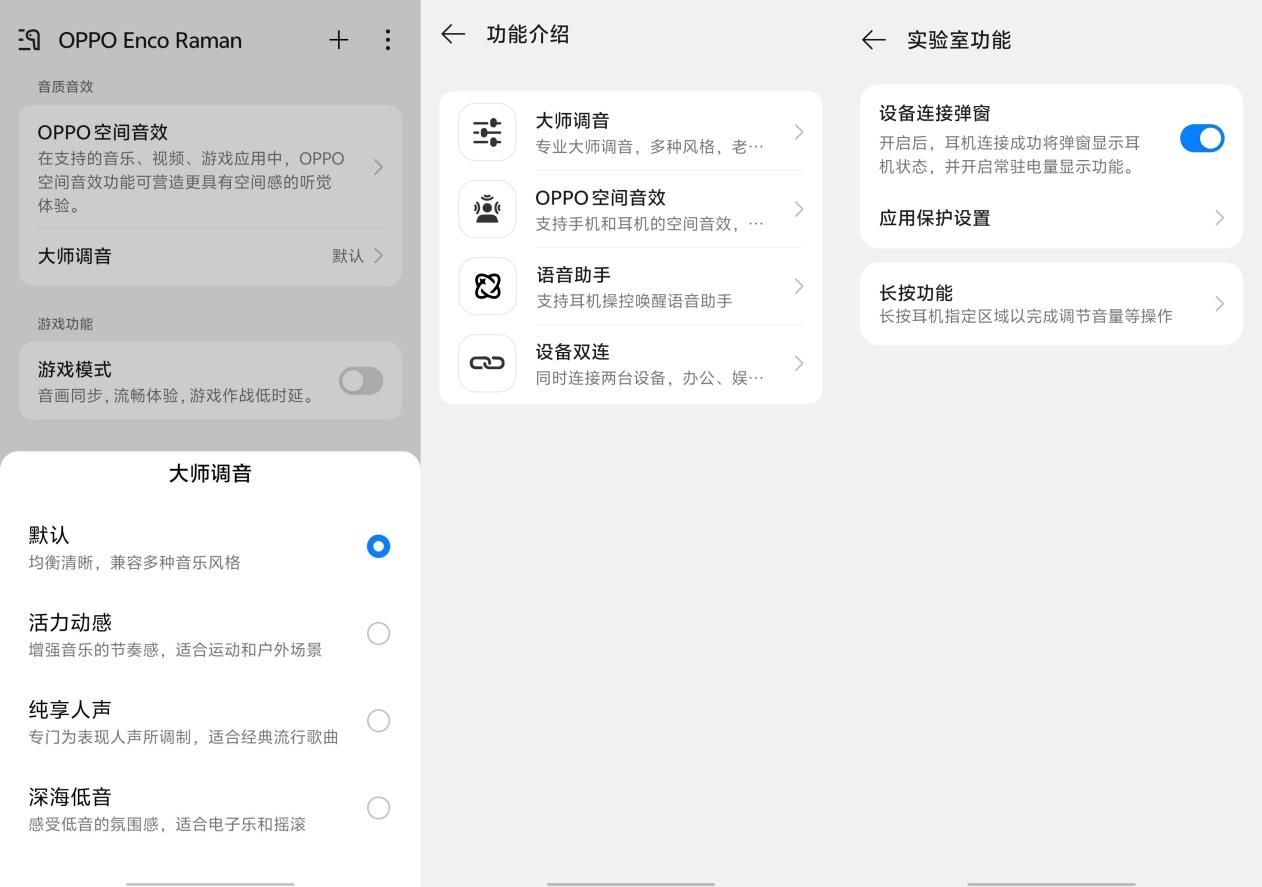
Task: Tap the description 感受低音的氛围感，适合电子乐和摇滚
Action: click(x=167, y=825)
